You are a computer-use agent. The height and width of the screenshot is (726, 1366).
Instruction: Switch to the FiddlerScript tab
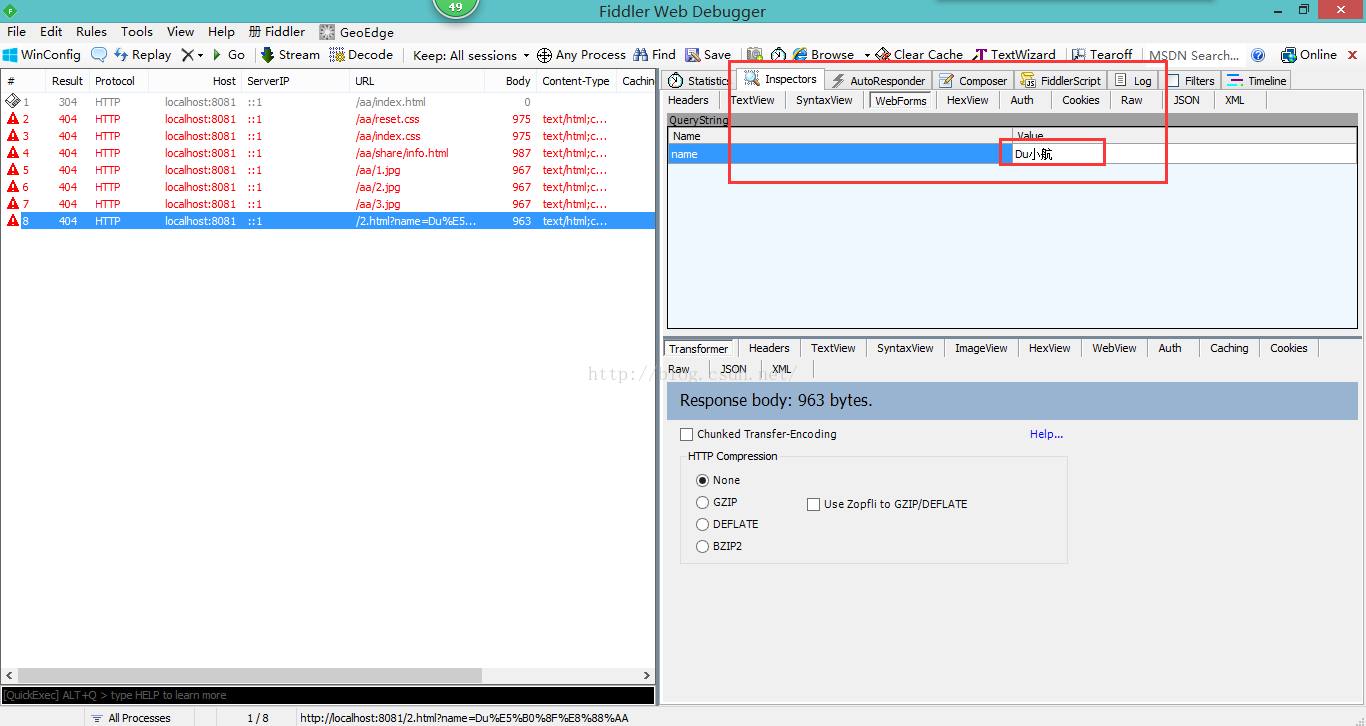click(1060, 80)
